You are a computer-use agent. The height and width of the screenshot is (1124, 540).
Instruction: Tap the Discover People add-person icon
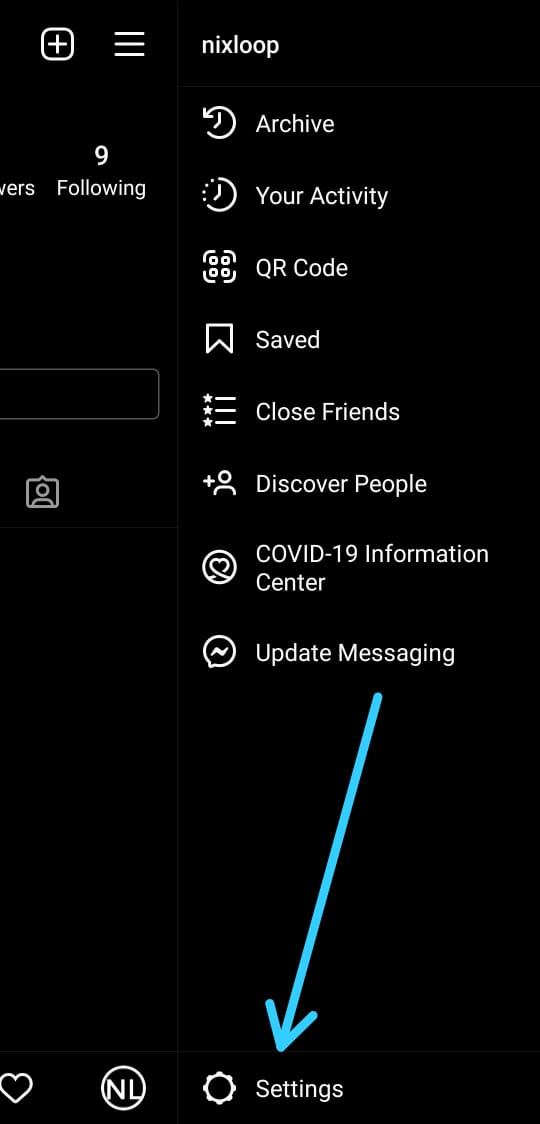coord(219,483)
